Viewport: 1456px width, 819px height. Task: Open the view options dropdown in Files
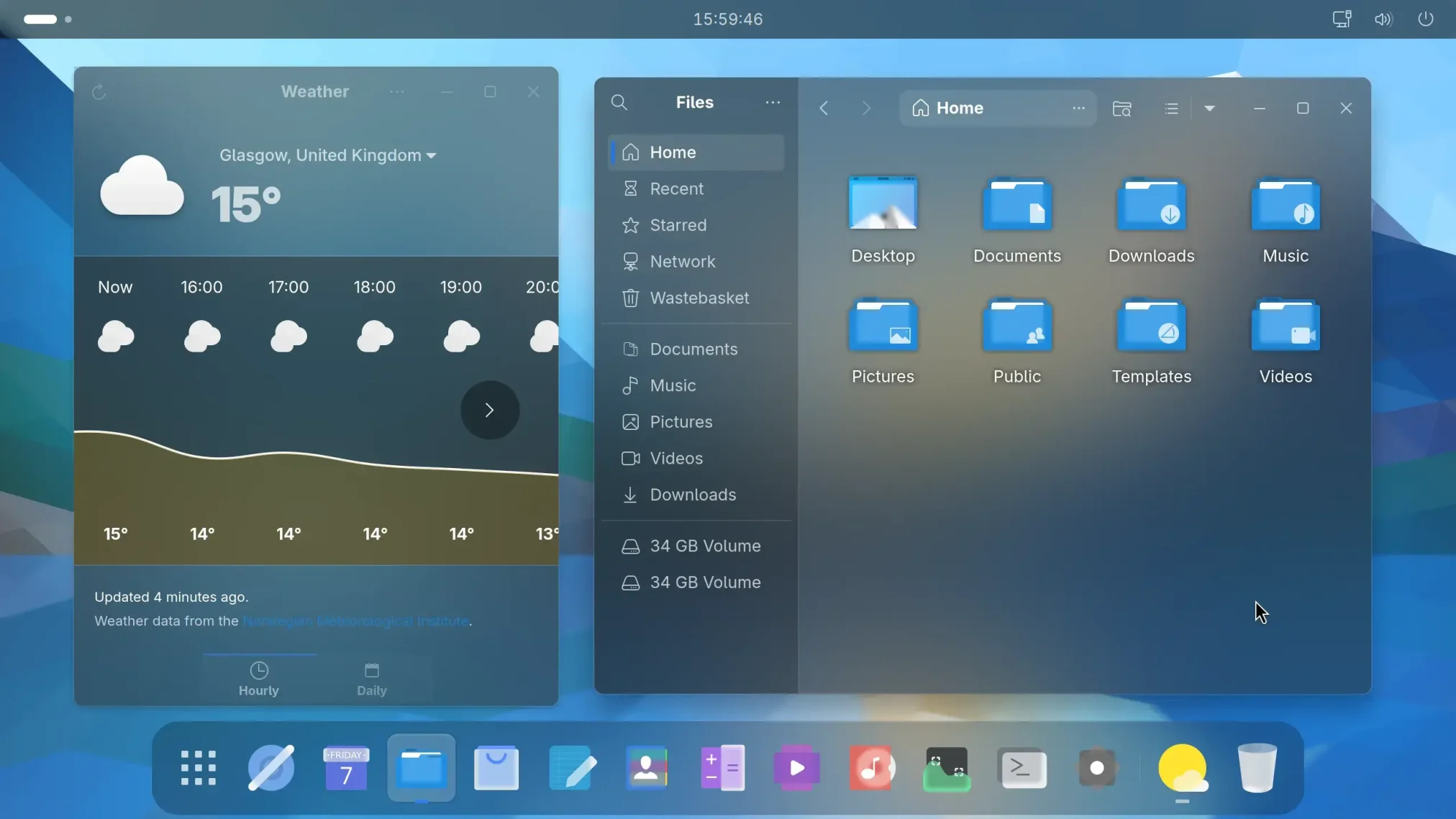click(1210, 108)
